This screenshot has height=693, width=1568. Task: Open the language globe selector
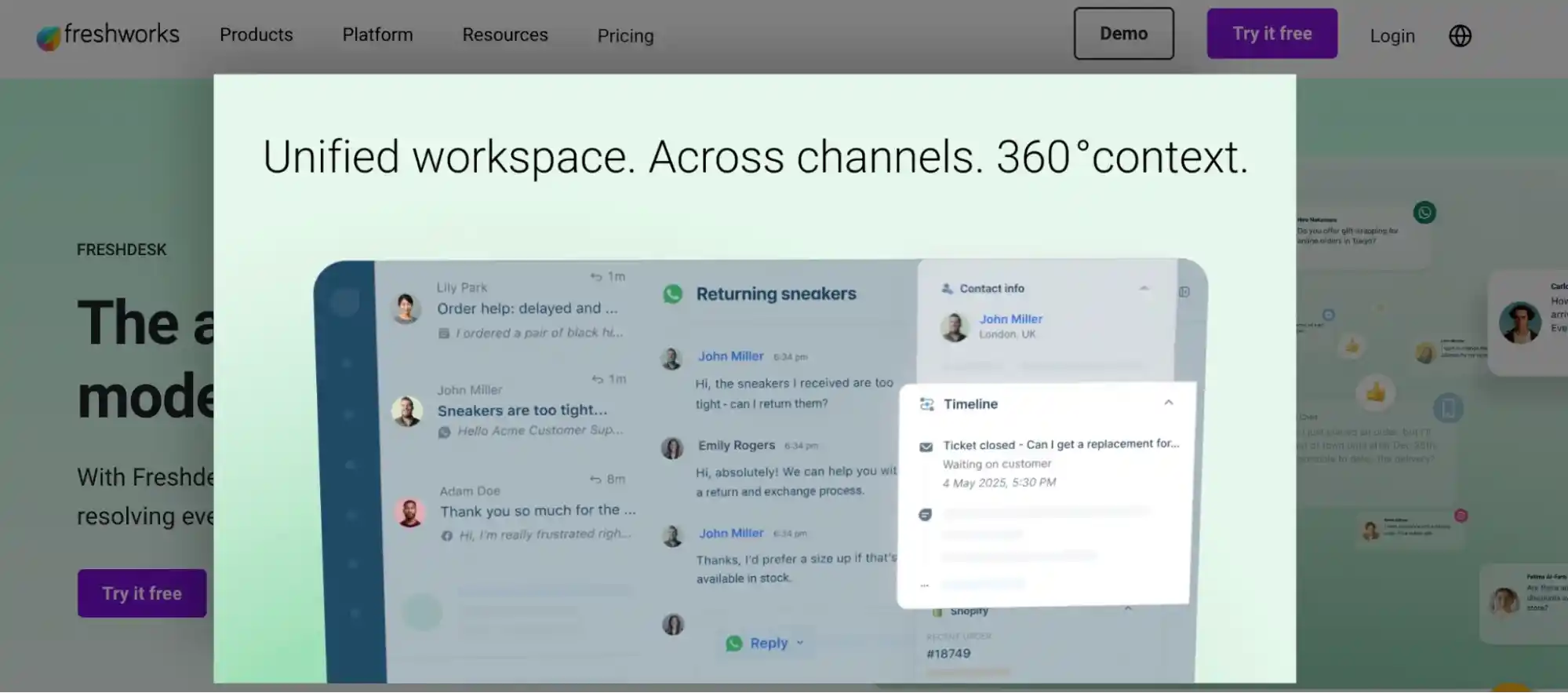point(1460,35)
